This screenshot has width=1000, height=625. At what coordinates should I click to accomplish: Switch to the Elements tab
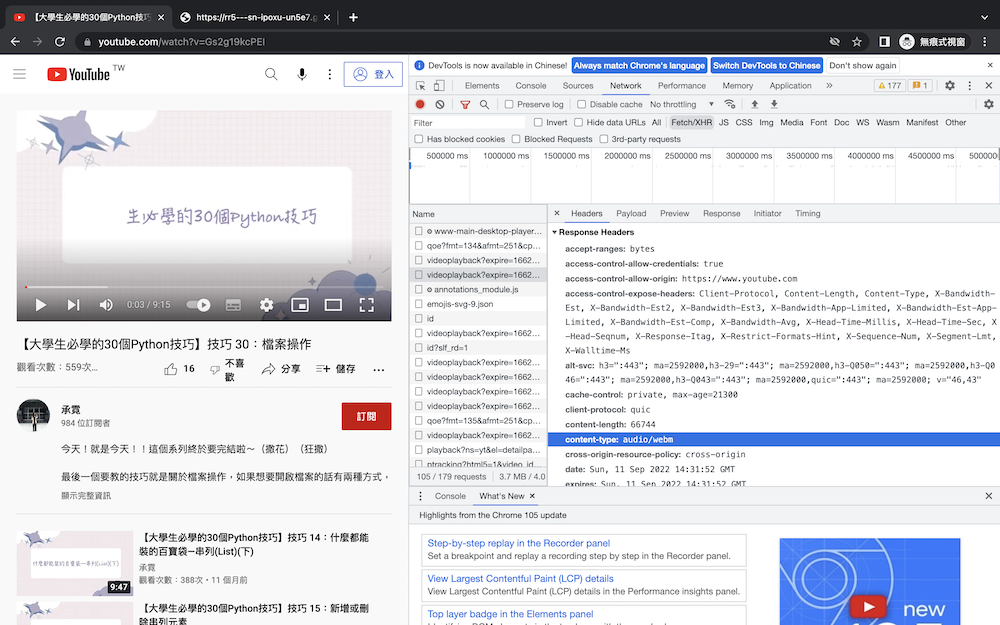coord(482,85)
